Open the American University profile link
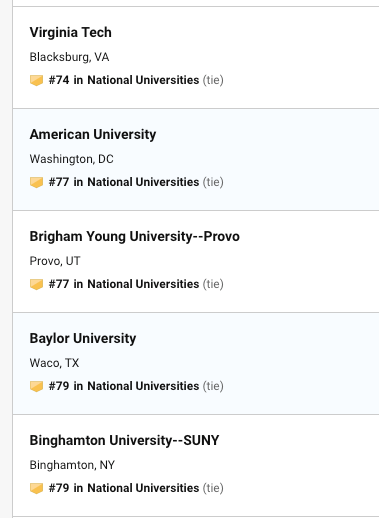Viewport: 379px width, 518px height. (93, 134)
